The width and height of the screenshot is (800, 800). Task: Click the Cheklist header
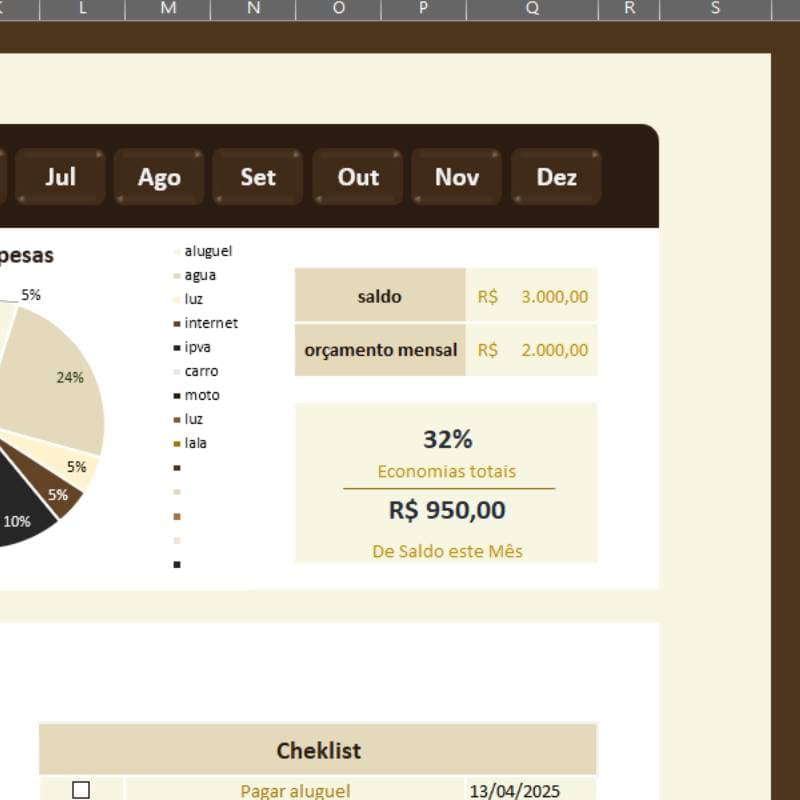(x=318, y=750)
